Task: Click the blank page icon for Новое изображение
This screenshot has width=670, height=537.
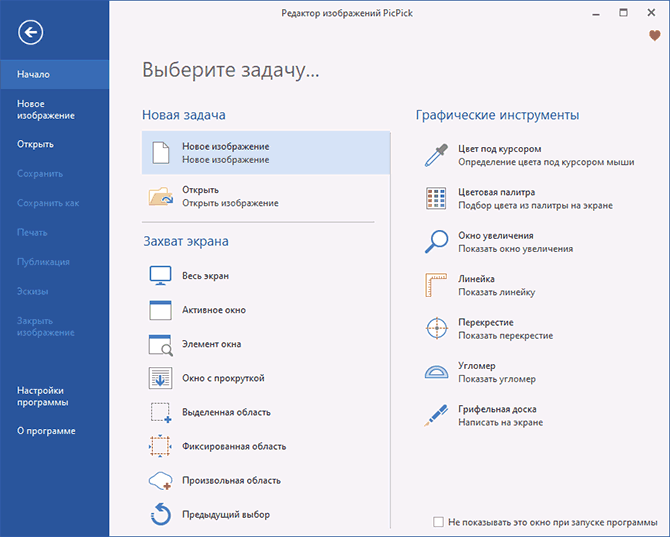Action: coord(161,153)
